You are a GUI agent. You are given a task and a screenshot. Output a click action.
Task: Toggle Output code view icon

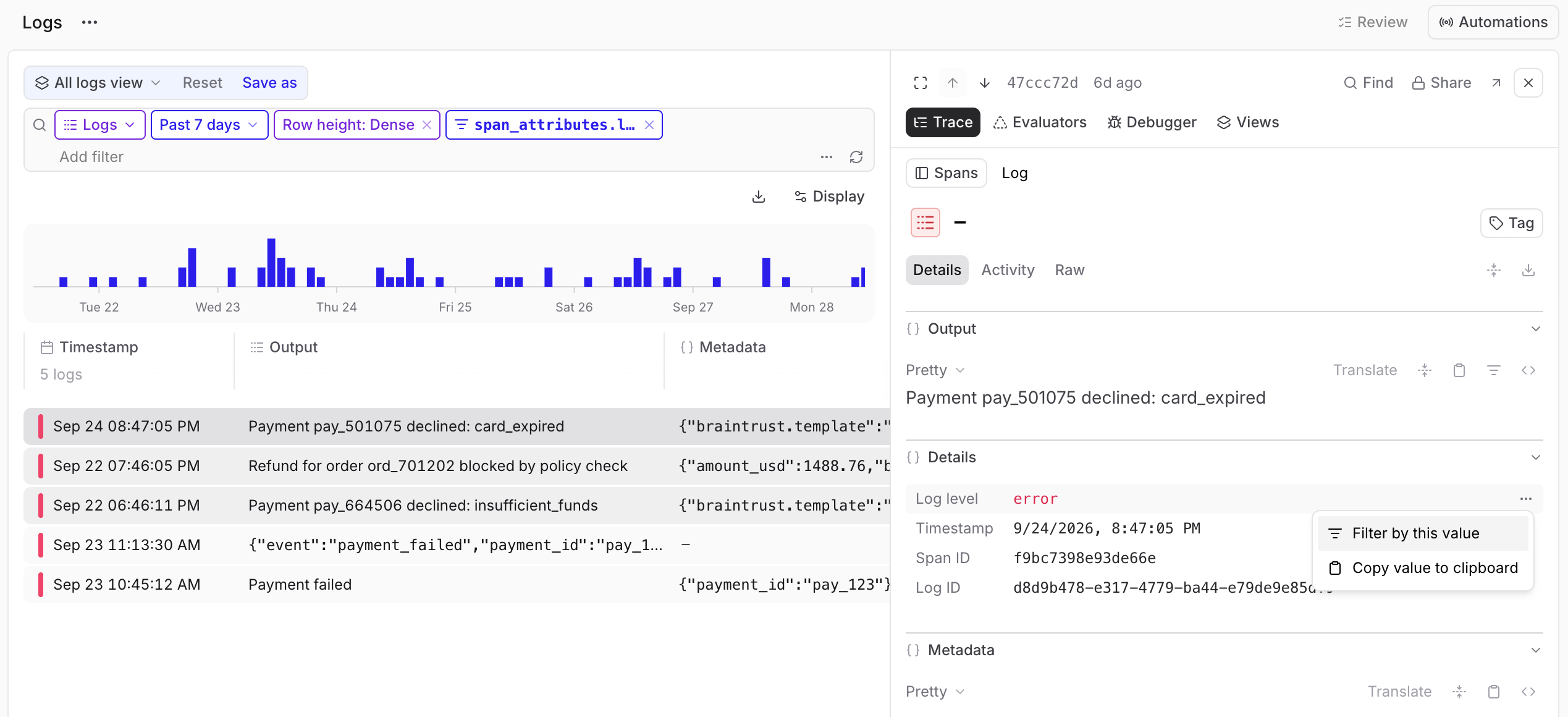coord(1528,370)
